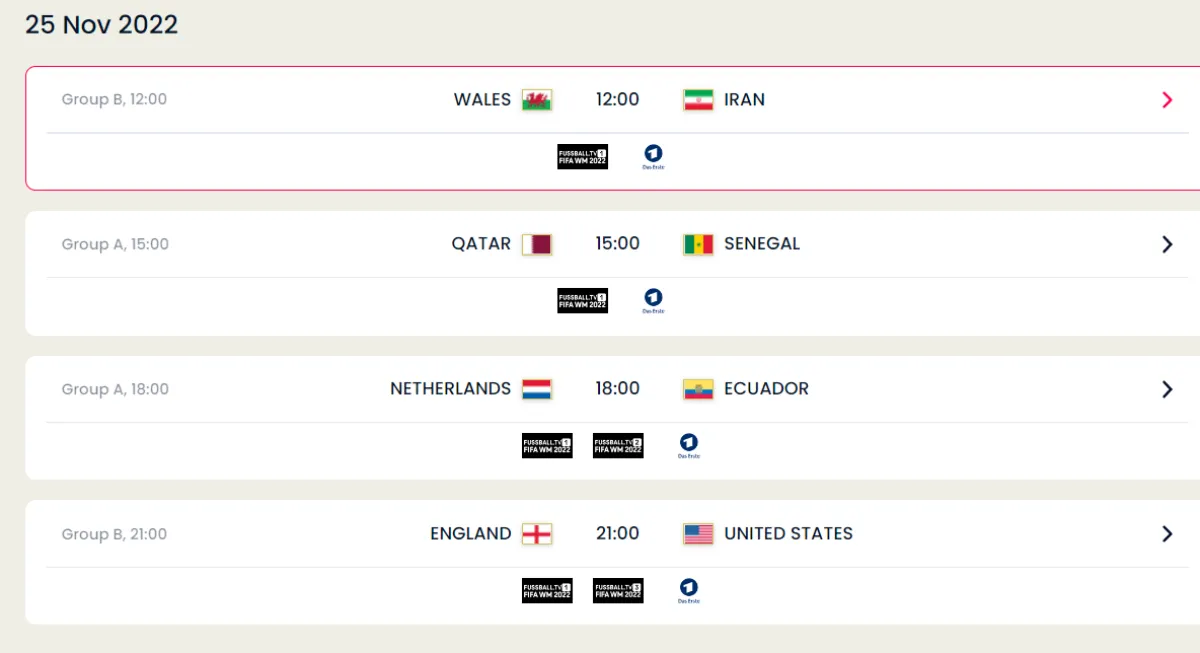Image resolution: width=1200 pixels, height=653 pixels.
Task: Click the Ecuador flag icon
Action: click(698, 389)
